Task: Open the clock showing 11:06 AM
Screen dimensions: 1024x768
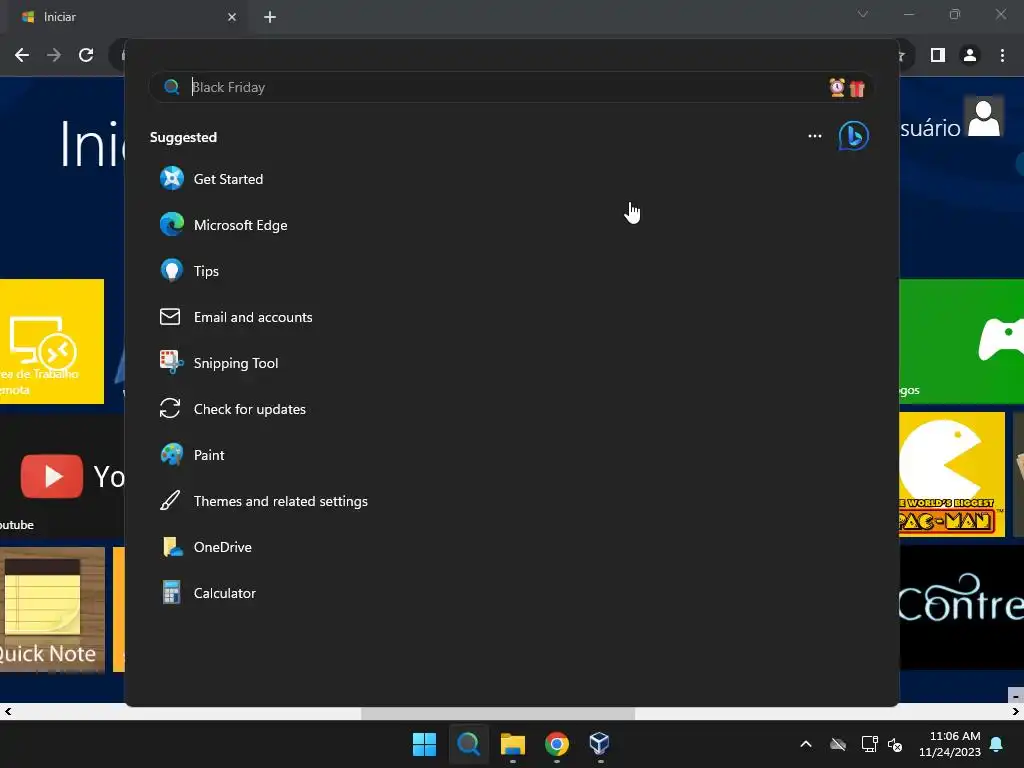Action: (950, 744)
